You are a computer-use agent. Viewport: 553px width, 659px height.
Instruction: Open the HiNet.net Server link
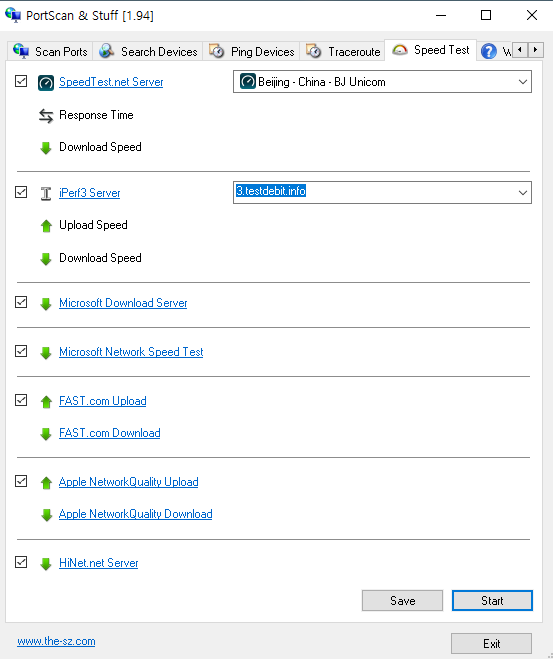tap(98, 563)
